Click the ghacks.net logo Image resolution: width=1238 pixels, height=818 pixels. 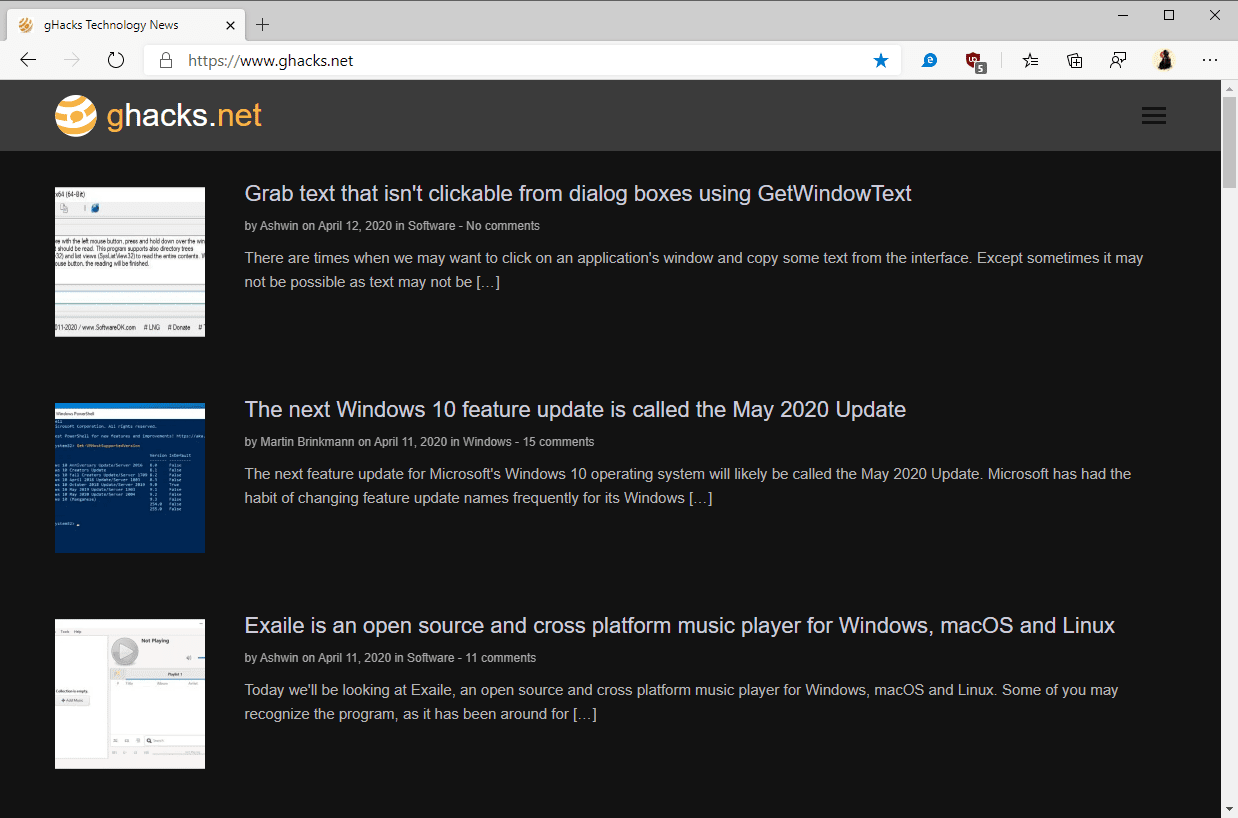point(158,116)
